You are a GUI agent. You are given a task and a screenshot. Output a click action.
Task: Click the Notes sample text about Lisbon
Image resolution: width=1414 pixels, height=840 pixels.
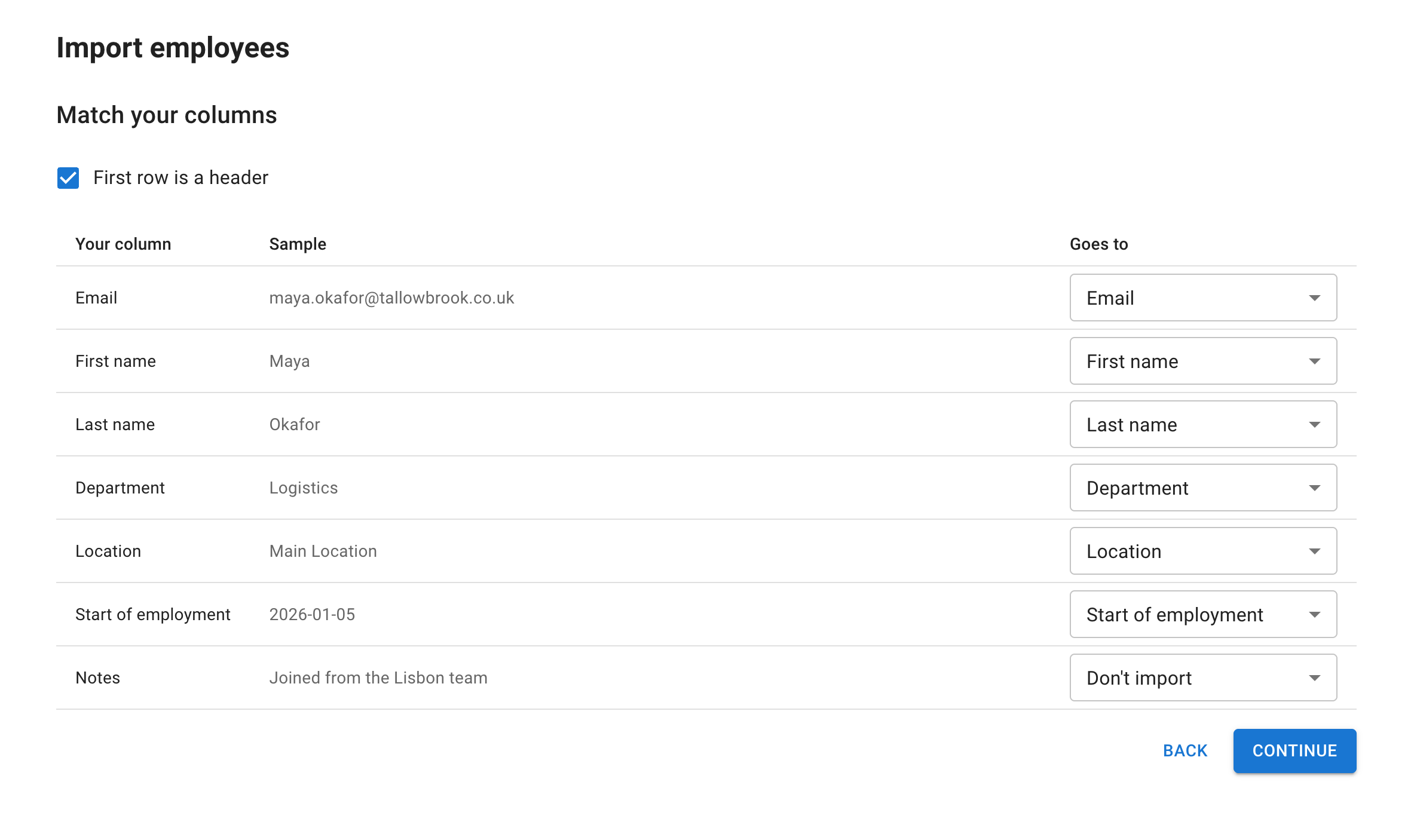[378, 677]
